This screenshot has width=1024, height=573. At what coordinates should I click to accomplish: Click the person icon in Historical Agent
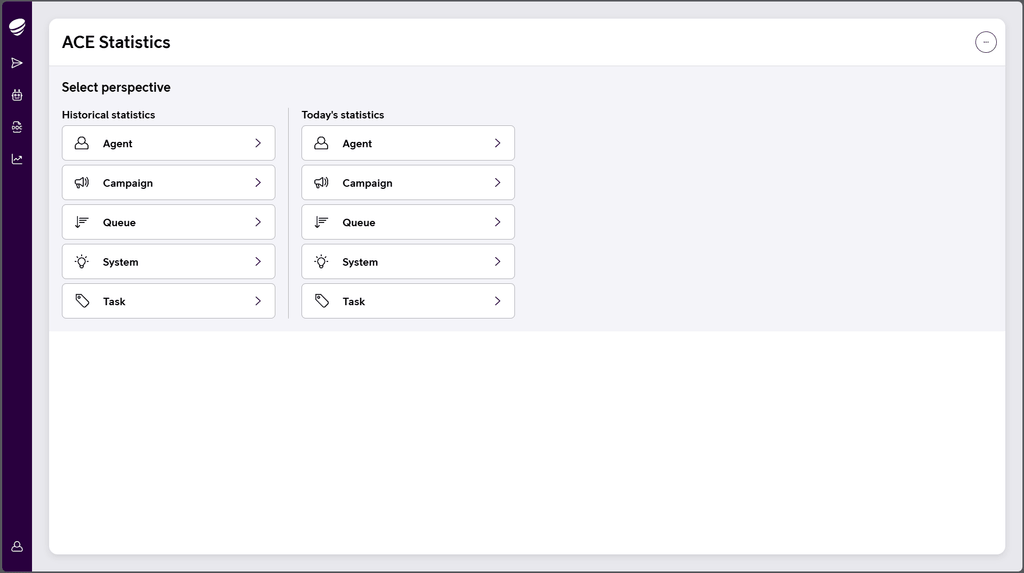tap(82, 143)
